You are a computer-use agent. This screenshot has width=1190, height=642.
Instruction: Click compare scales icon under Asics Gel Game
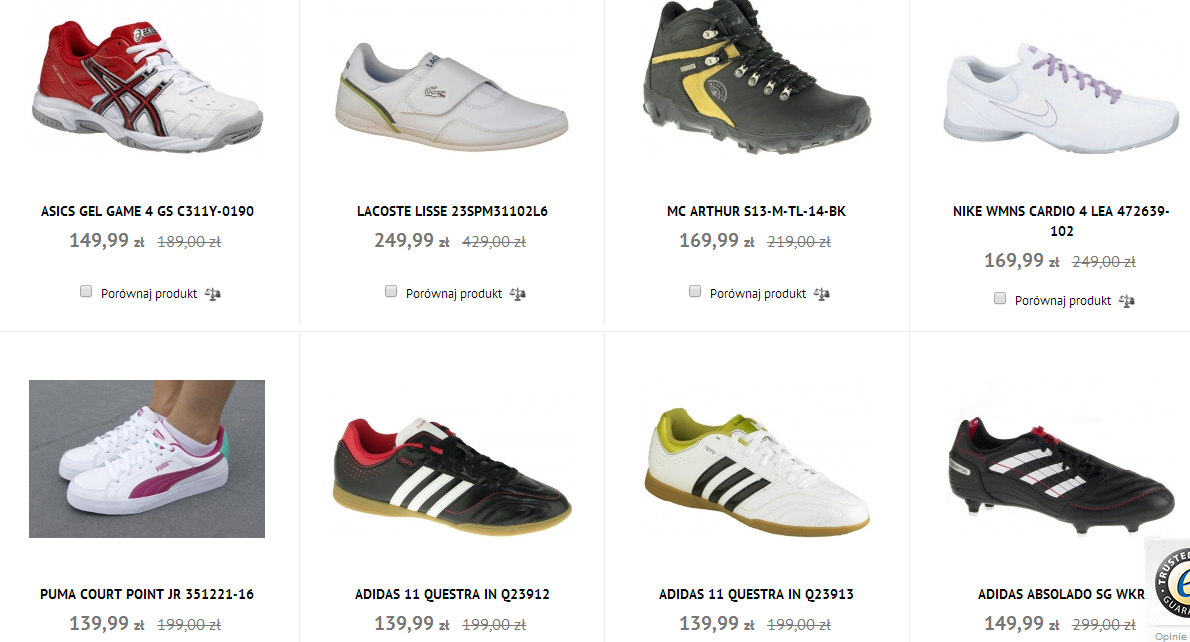[213, 294]
